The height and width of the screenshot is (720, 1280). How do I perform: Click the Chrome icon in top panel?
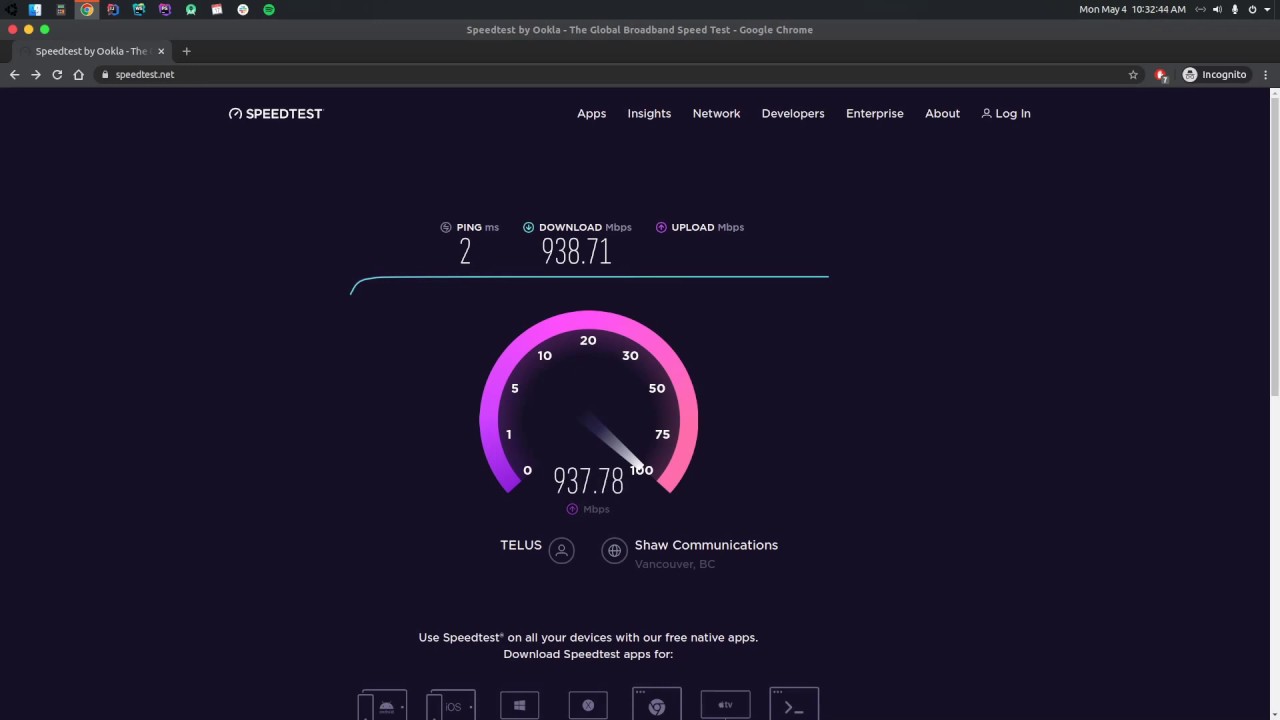[87, 10]
